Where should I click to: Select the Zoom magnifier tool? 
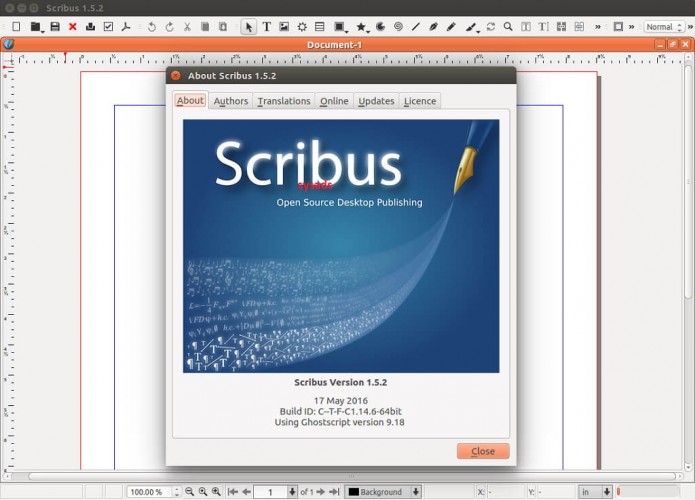tap(508, 27)
